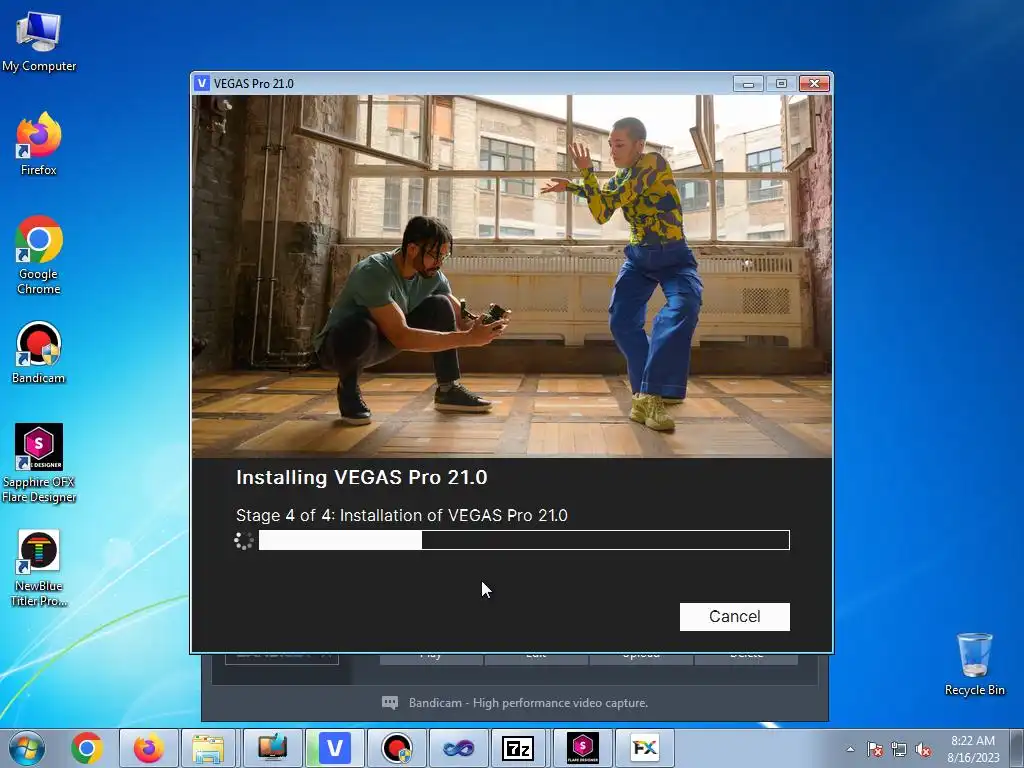Click Flare Designer icon in taskbar
This screenshot has height=768, width=1024.
click(x=583, y=748)
